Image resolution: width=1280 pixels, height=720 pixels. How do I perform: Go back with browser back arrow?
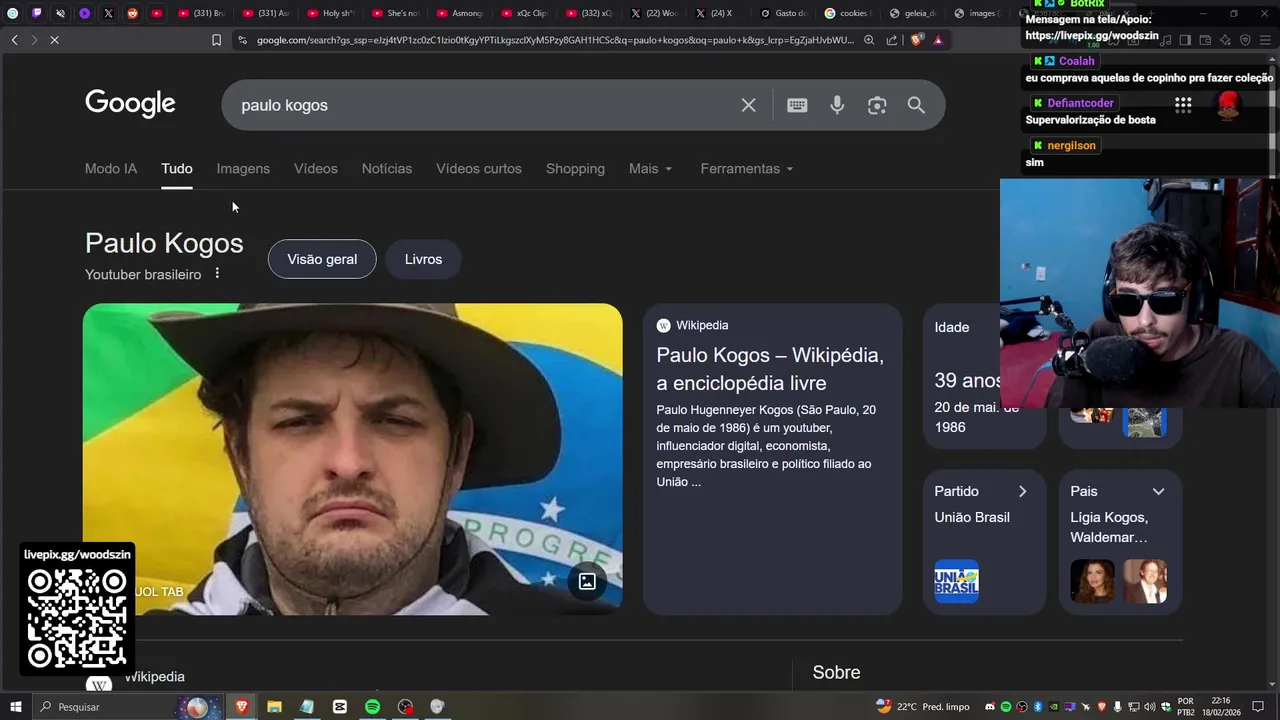tap(14, 40)
